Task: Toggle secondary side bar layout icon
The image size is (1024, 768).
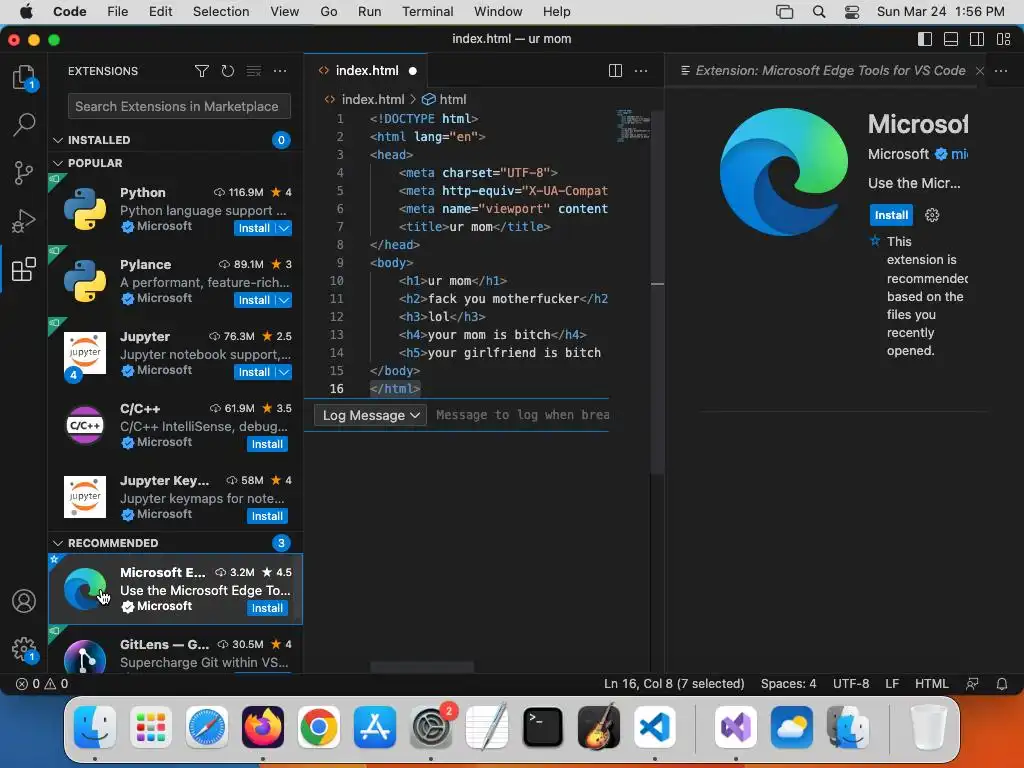Action: pyautogui.click(x=977, y=39)
